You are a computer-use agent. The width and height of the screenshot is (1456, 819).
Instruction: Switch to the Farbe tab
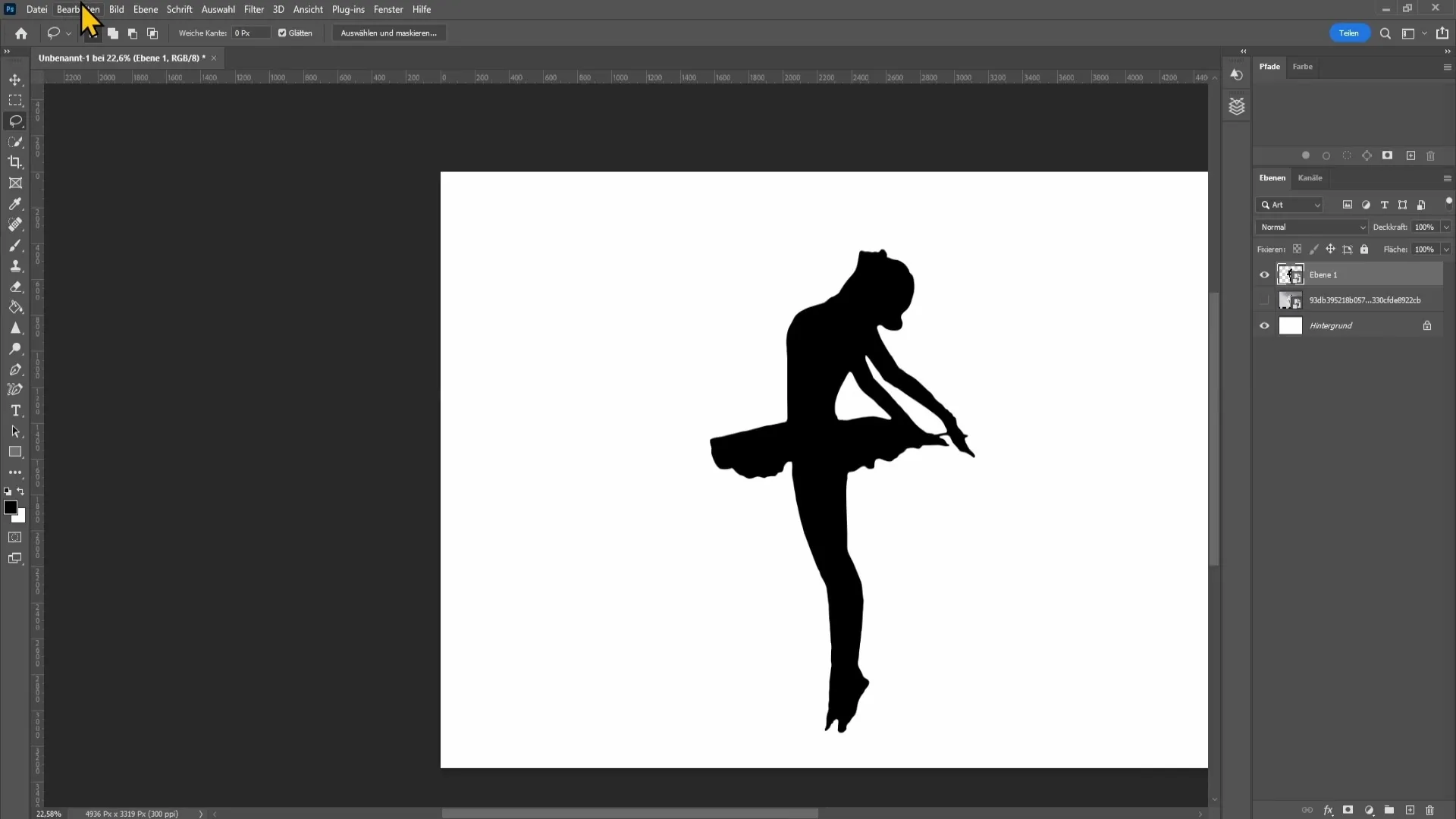[1303, 67]
